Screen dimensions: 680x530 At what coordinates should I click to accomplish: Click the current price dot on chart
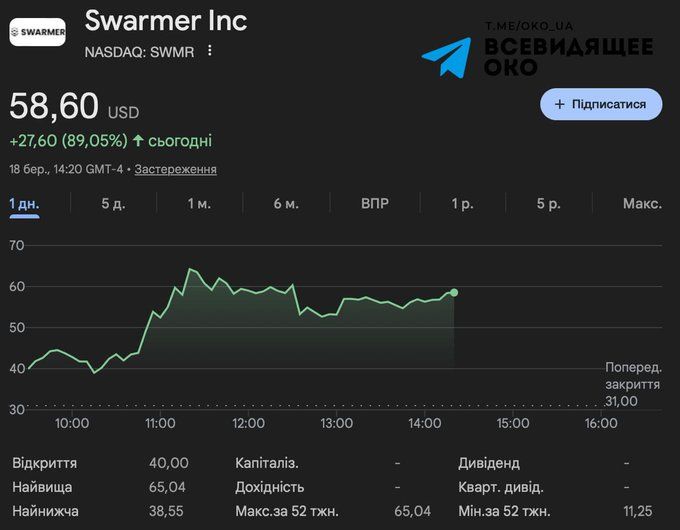454,292
